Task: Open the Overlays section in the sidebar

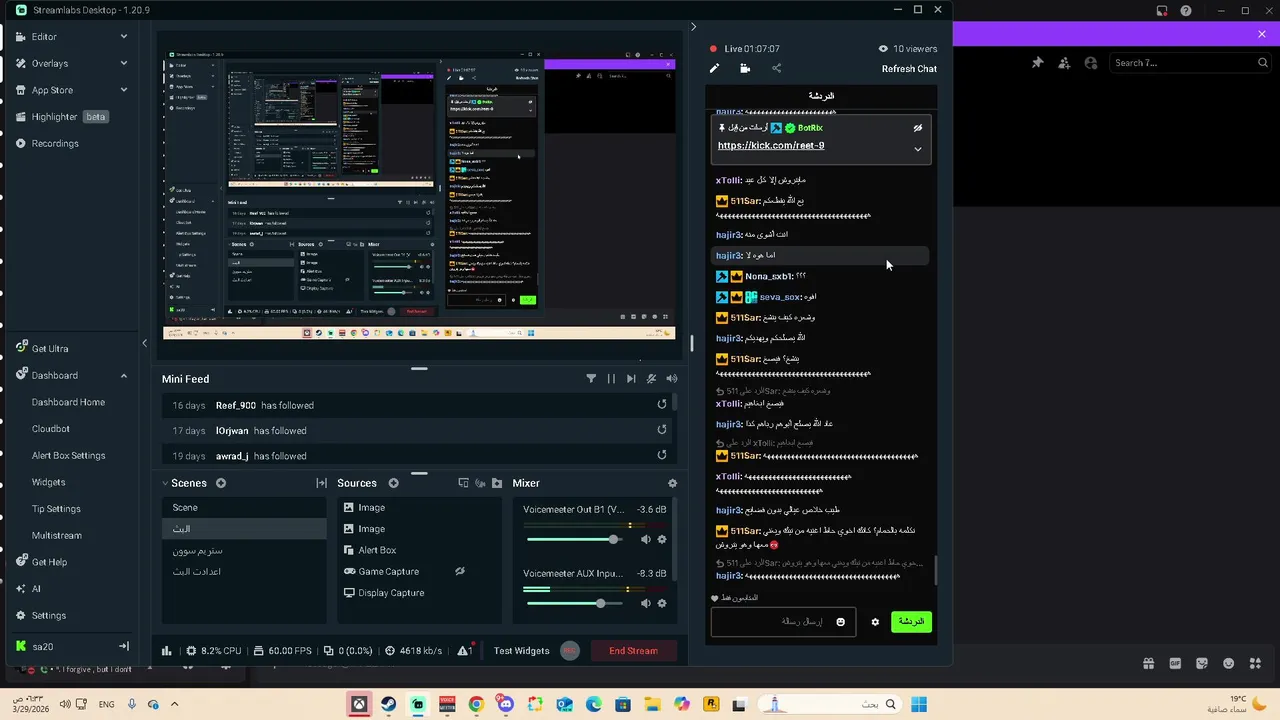Action: (x=49, y=63)
